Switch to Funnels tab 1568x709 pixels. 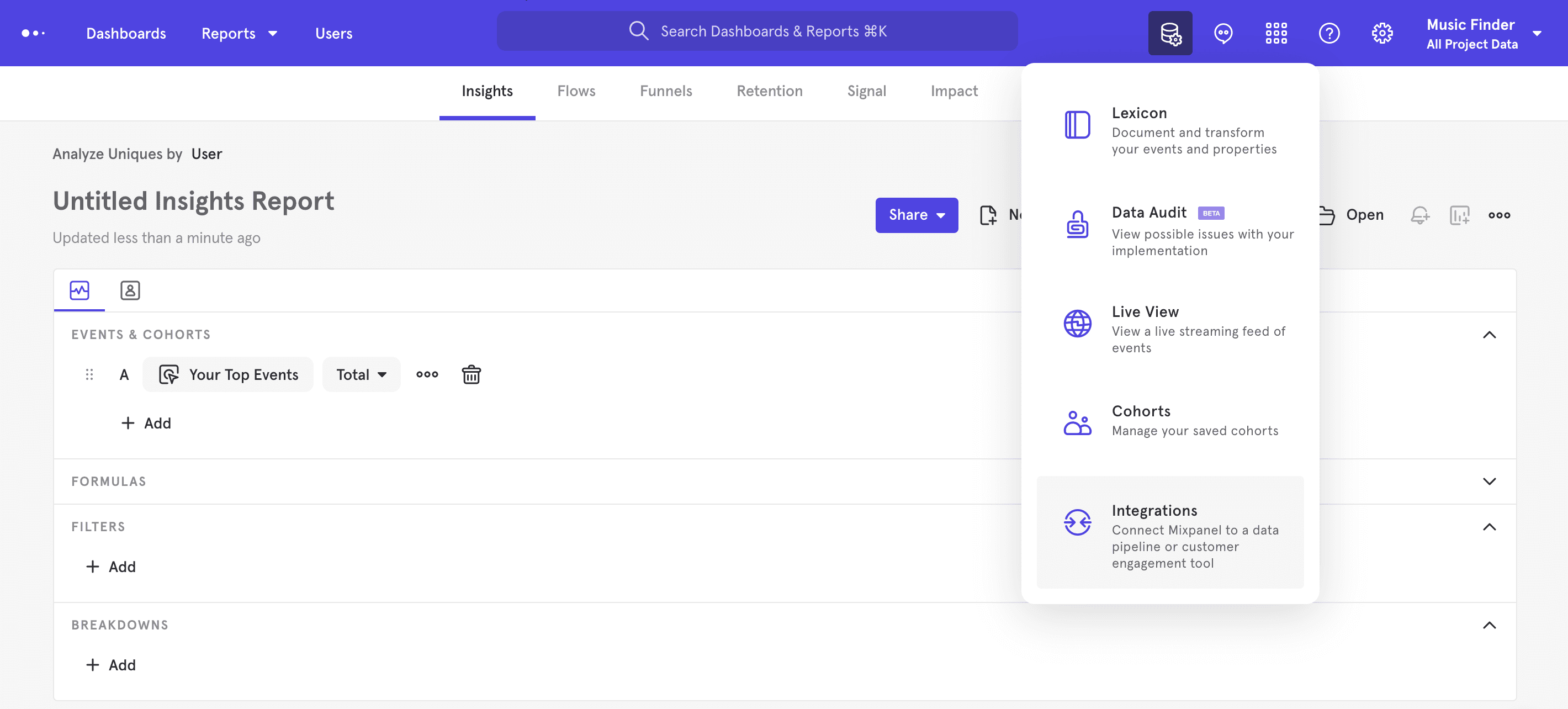point(666,92)
